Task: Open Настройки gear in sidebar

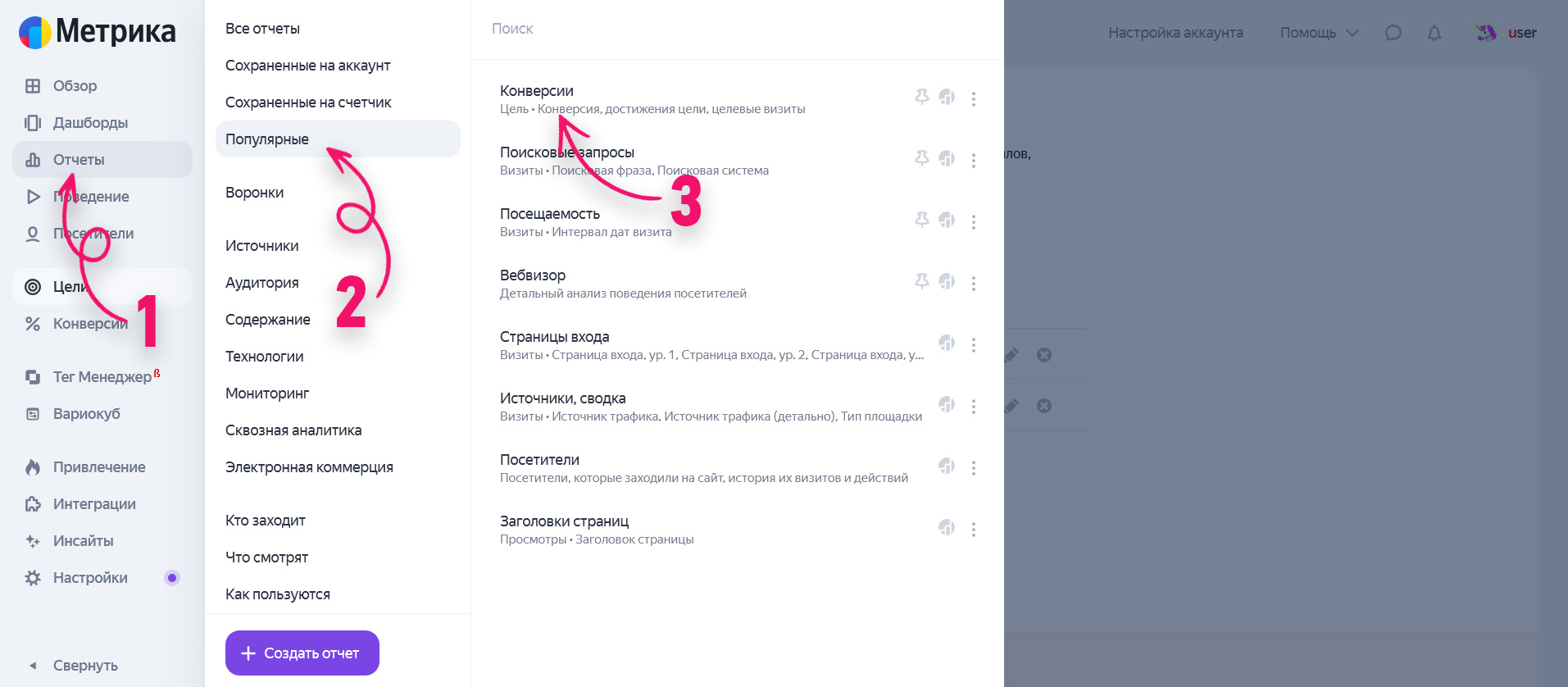Action: (x=33, y=578)
